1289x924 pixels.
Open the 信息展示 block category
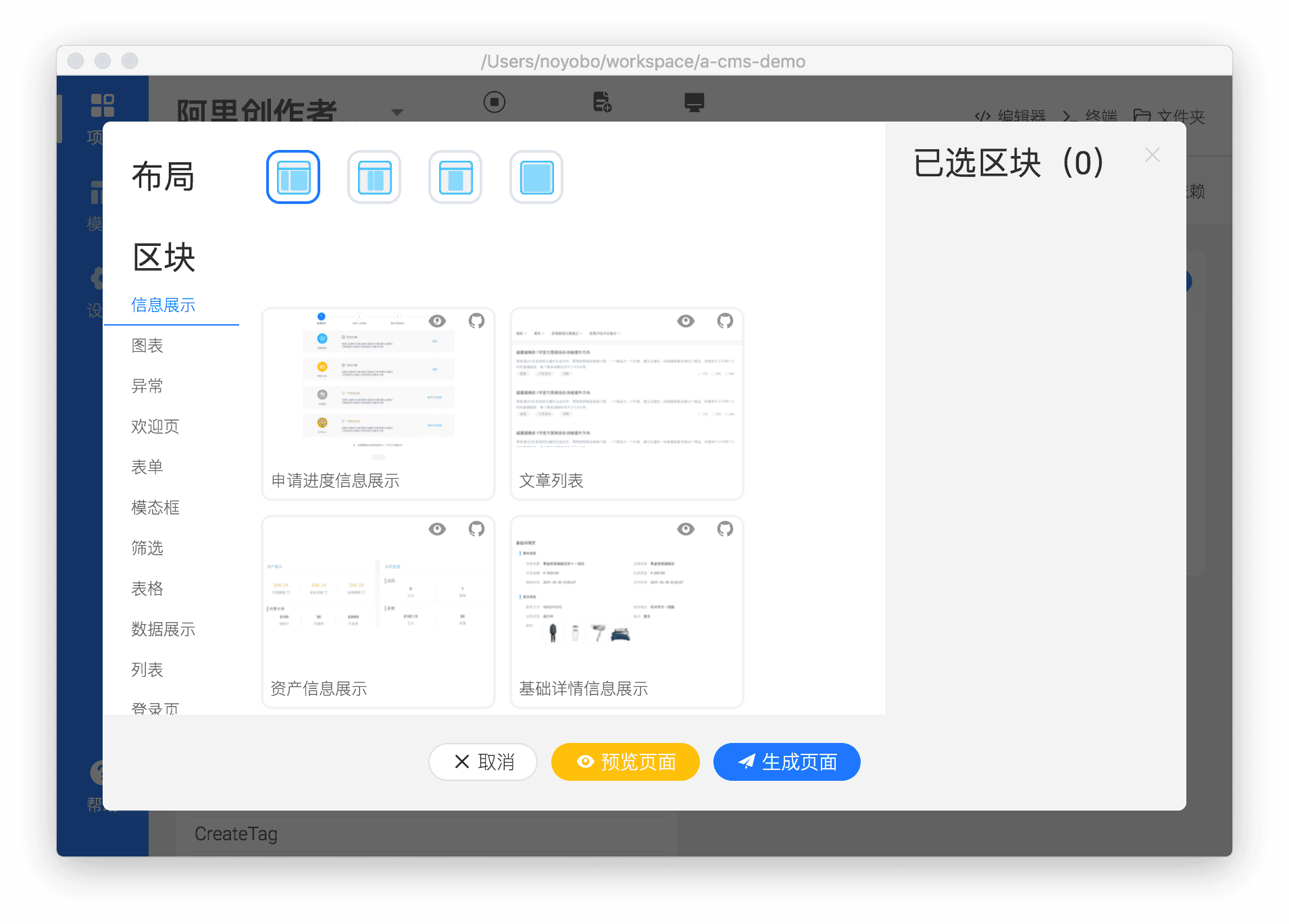[163, 305]
